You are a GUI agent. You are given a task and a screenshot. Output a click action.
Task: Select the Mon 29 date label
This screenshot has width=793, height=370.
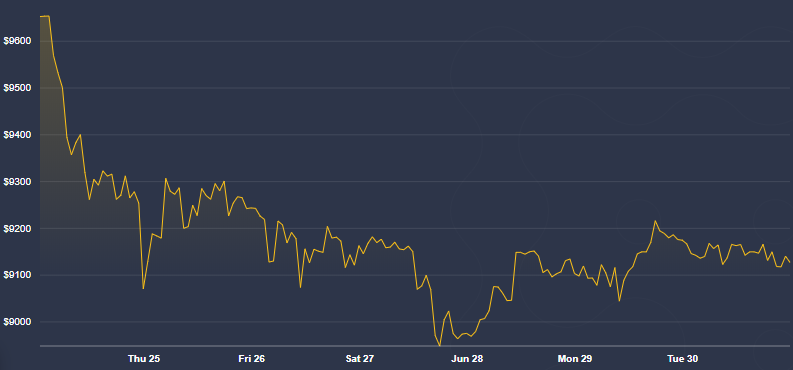[x=575, y=359]
